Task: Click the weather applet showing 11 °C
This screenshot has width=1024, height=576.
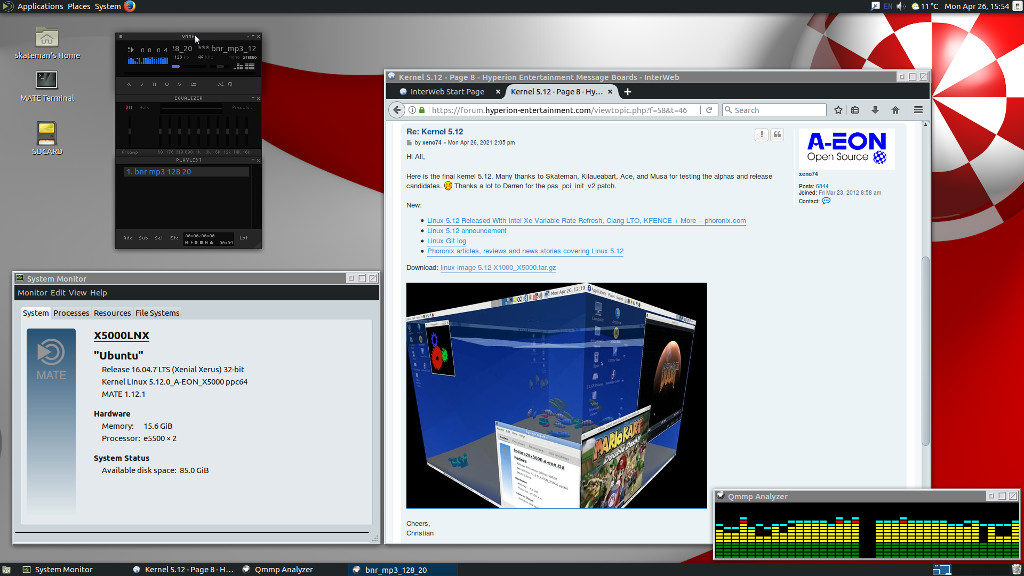Action: point(925,6)
